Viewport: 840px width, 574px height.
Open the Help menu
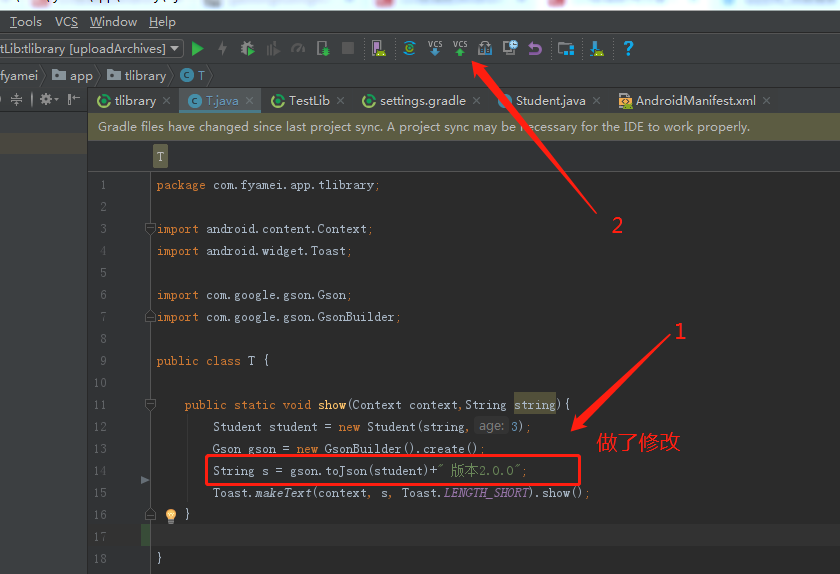(x=162, y=22)
